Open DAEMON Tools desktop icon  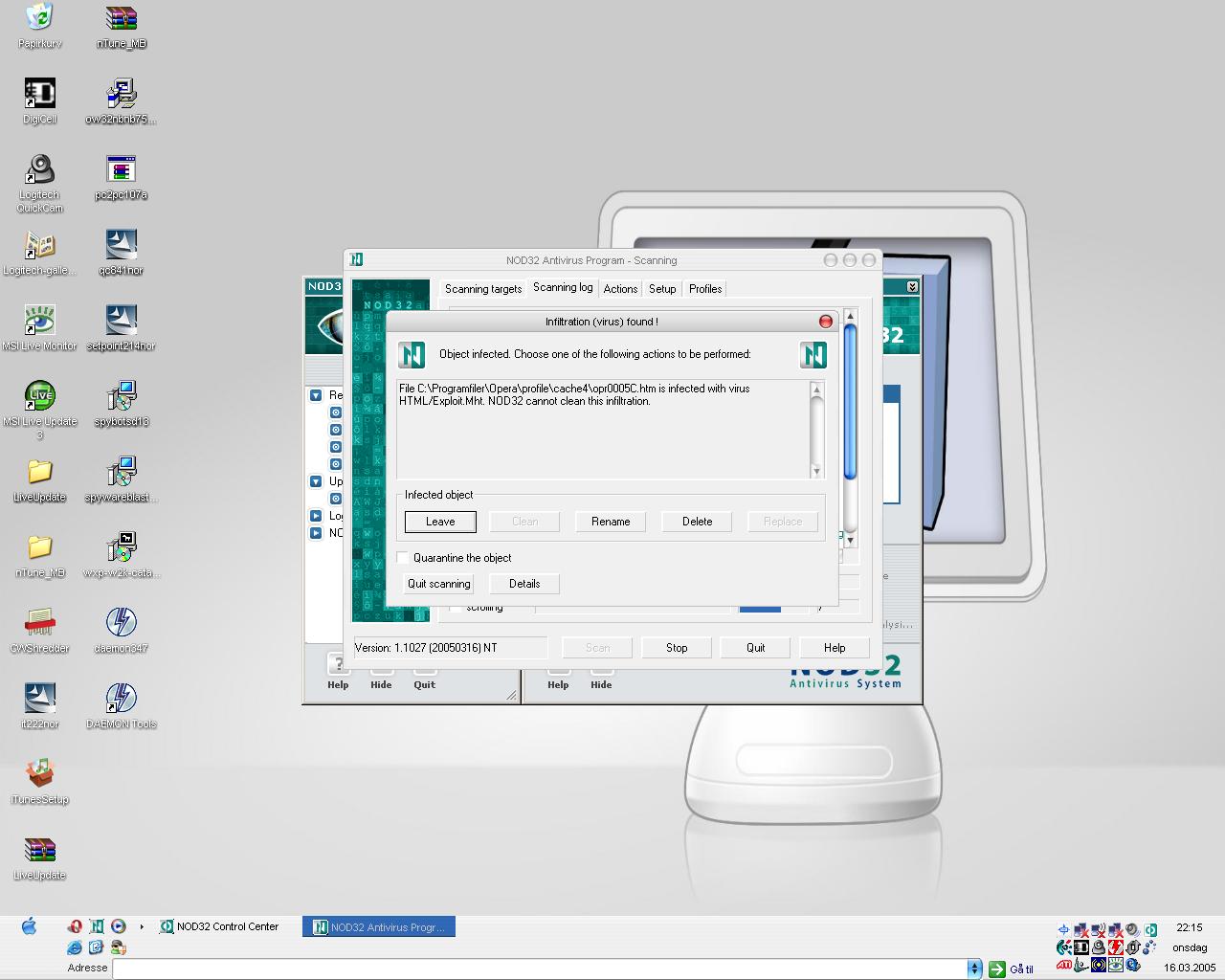coord(122,705)
